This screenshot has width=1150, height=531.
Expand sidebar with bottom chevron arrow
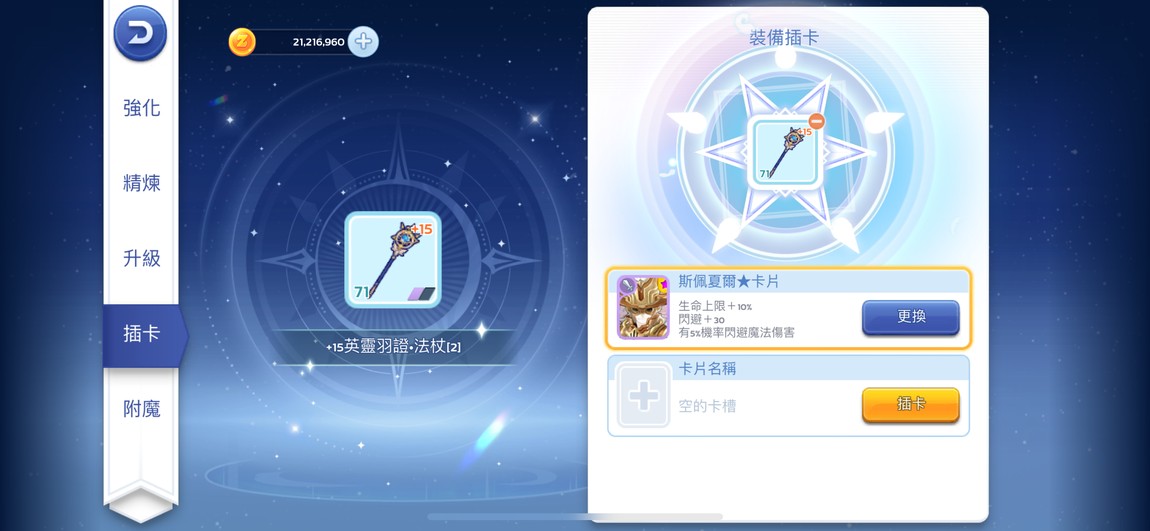click(140, 505)
